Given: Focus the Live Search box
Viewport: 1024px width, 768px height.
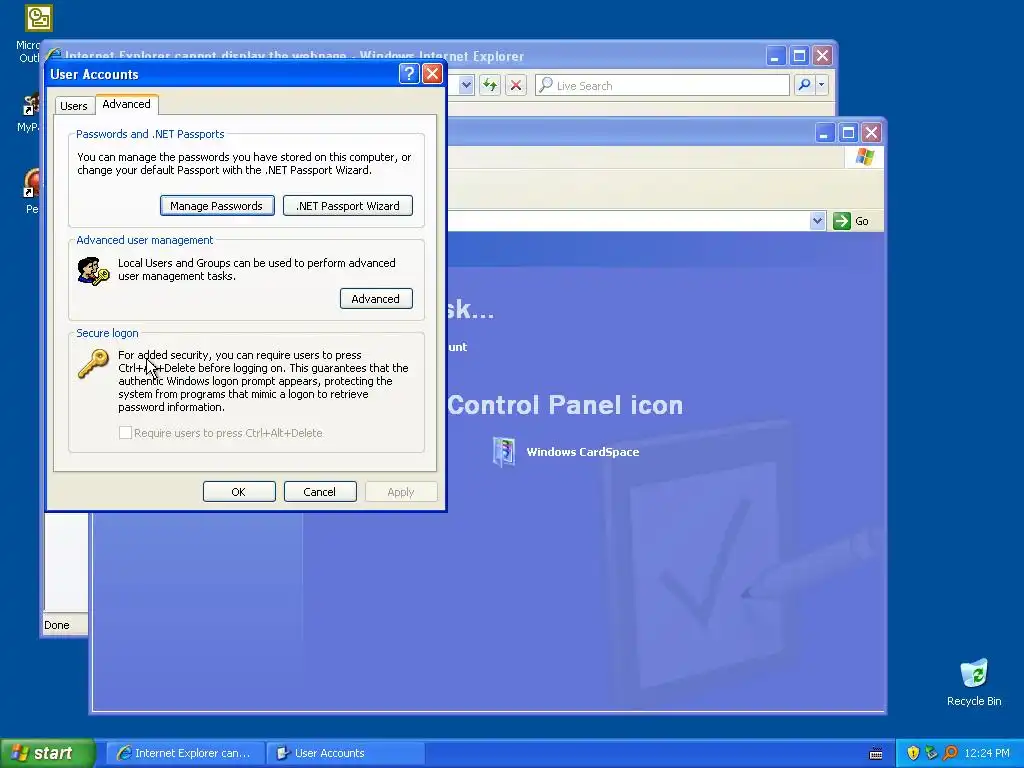Looking at the screenshot, I should 662,86.
